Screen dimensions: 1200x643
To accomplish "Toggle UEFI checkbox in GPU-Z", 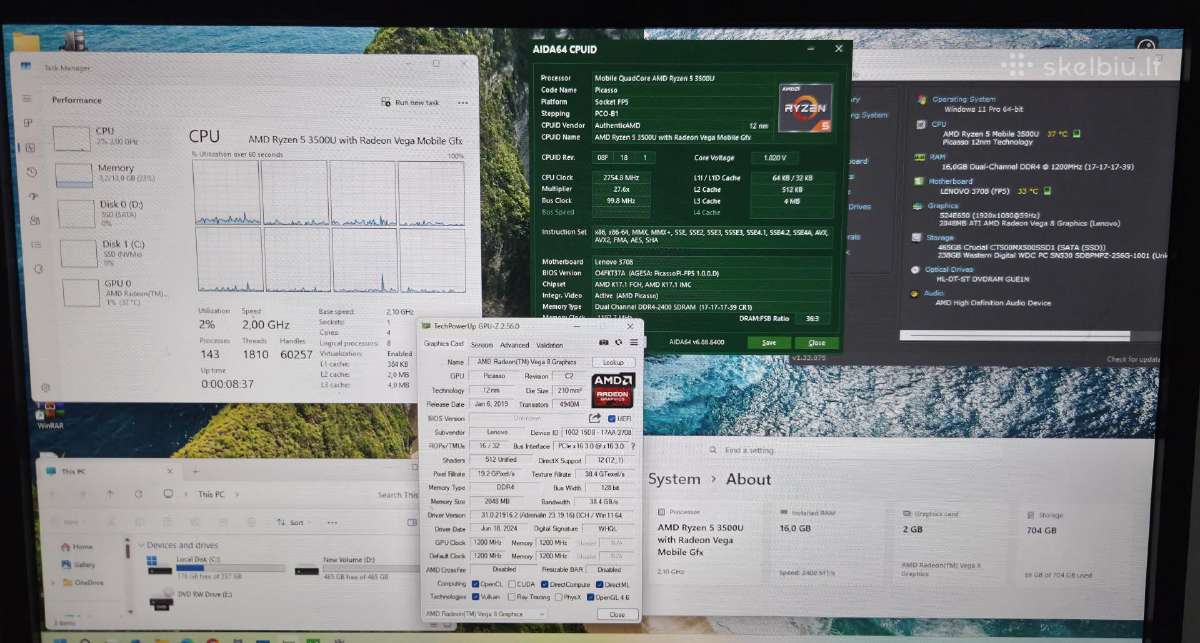I will 612,418.
